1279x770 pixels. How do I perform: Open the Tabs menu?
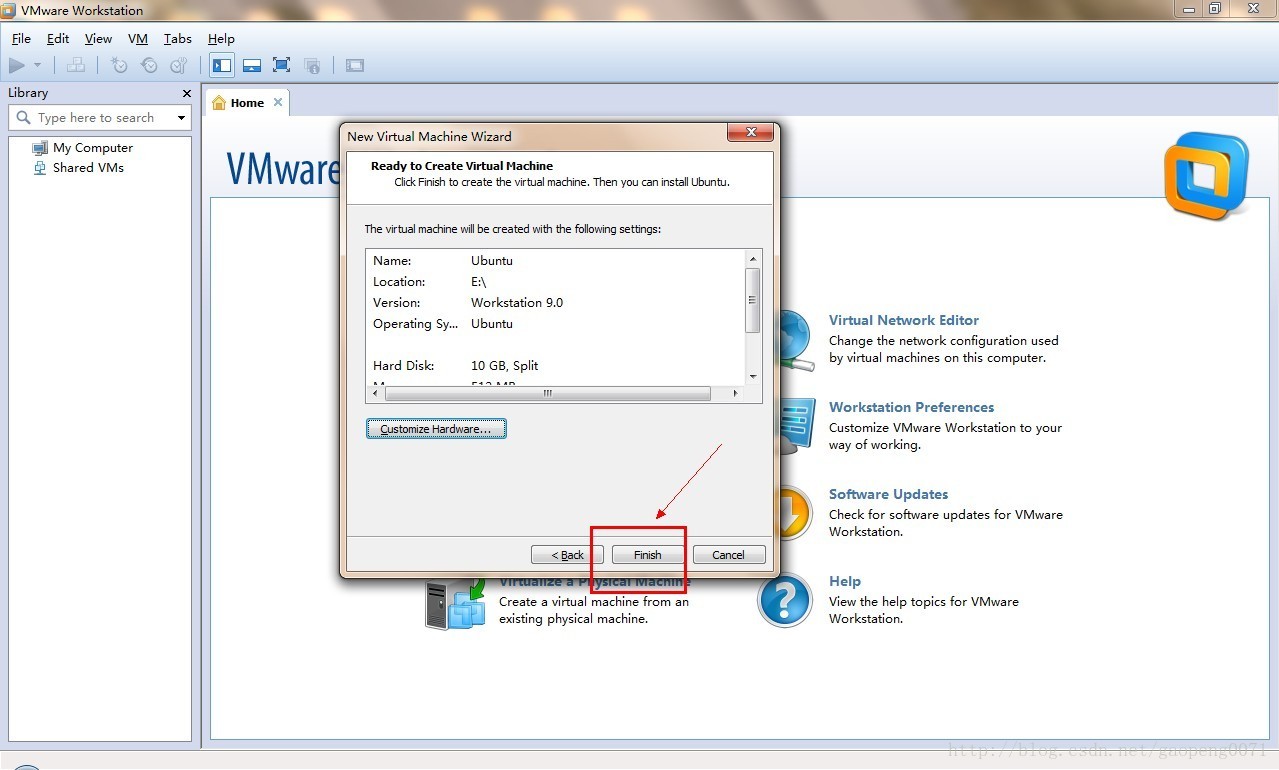pyautogui.click(x=178, y=38)
